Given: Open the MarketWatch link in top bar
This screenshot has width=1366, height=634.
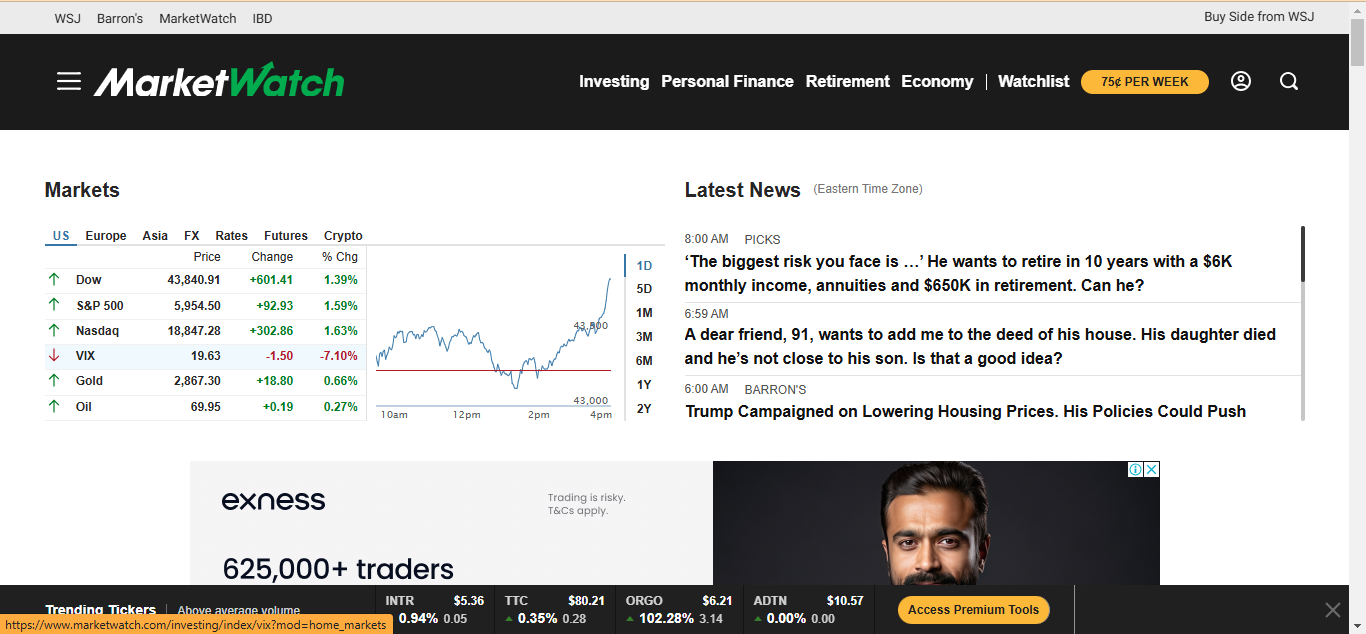Looking at the screenshot, I should pyautogui.click(x=198, y=18).
